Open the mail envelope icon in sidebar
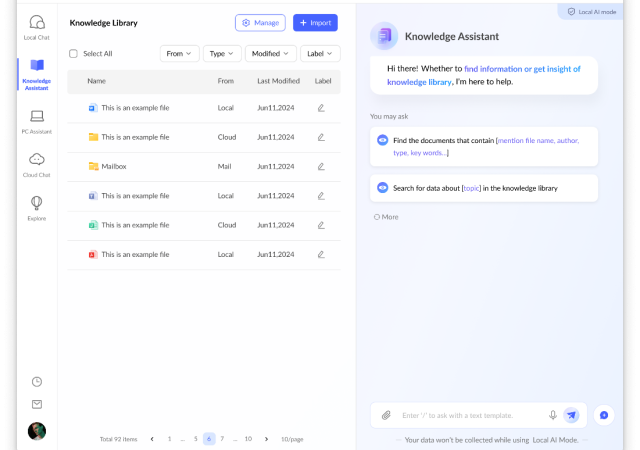Image resolution: width=640 pixels, height=450 pixels. pos(37,404)
